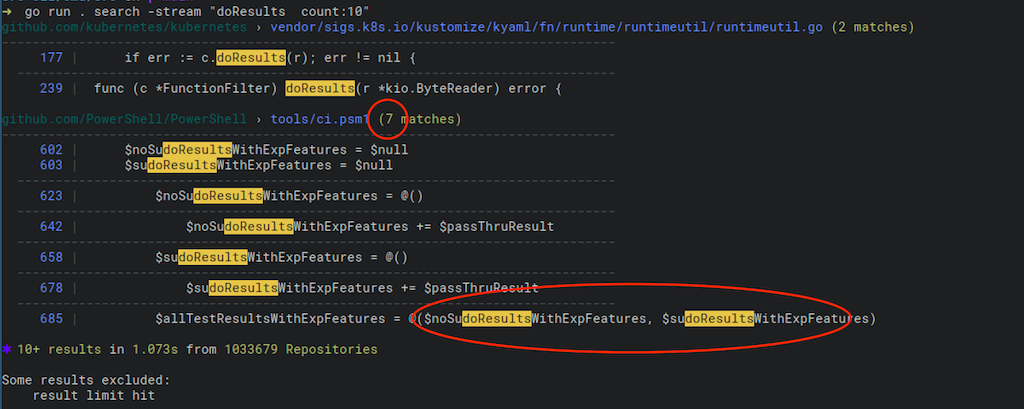Select line number 177
This screenshot has width=1024, height=409.
coord(51,58)
